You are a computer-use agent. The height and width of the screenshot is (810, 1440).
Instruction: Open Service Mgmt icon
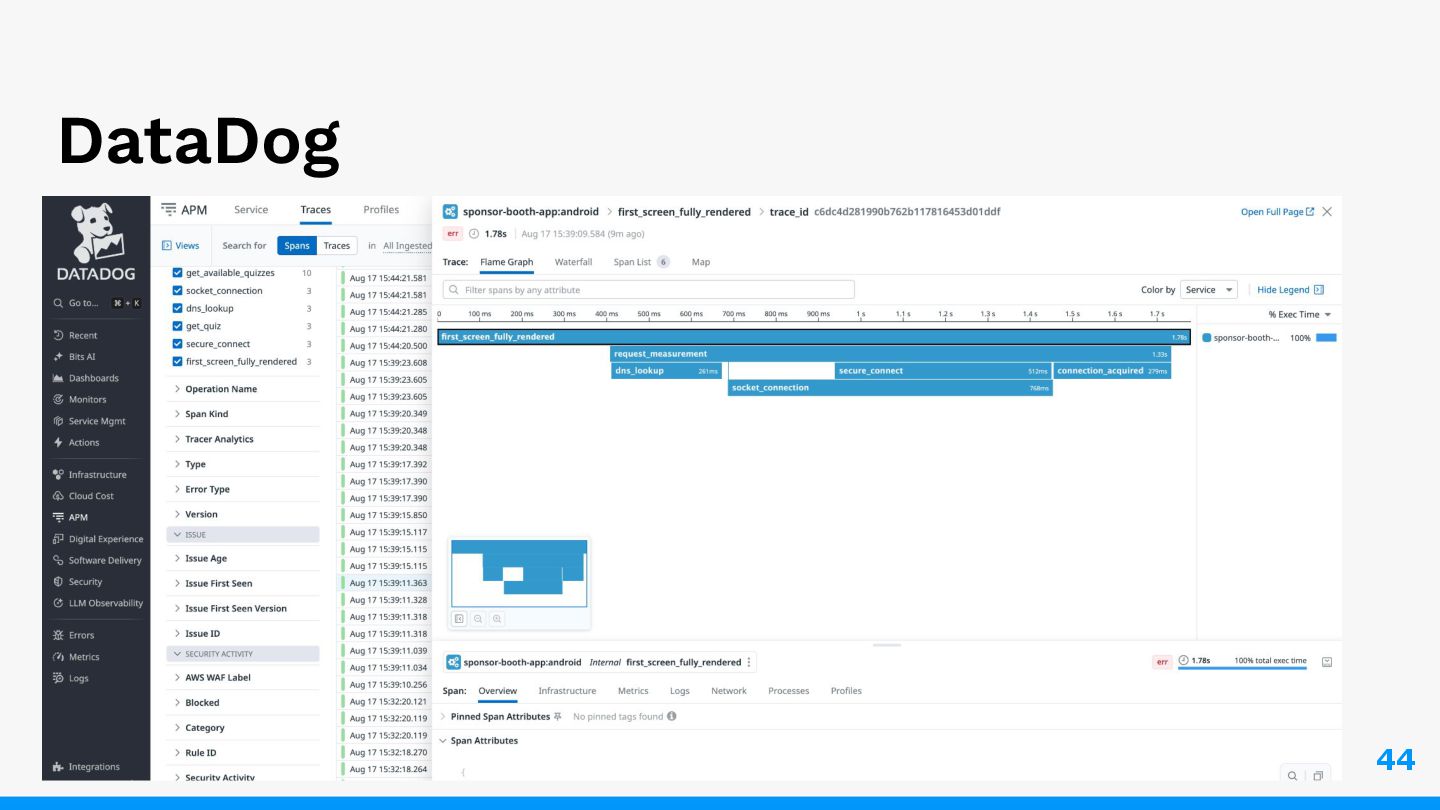click(x=58, y=421)
